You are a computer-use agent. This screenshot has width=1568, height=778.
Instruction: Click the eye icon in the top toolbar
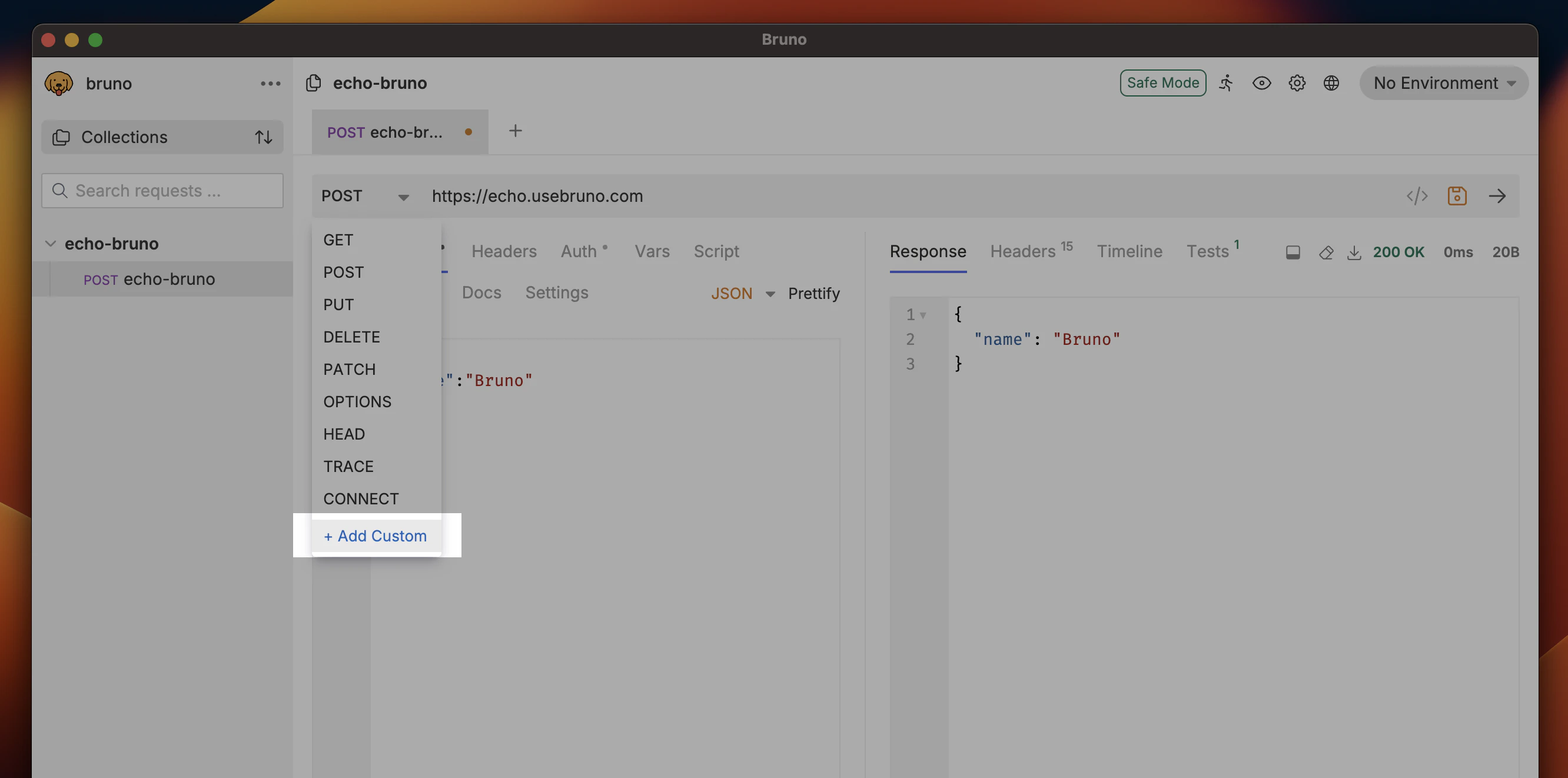point(1261,84)
